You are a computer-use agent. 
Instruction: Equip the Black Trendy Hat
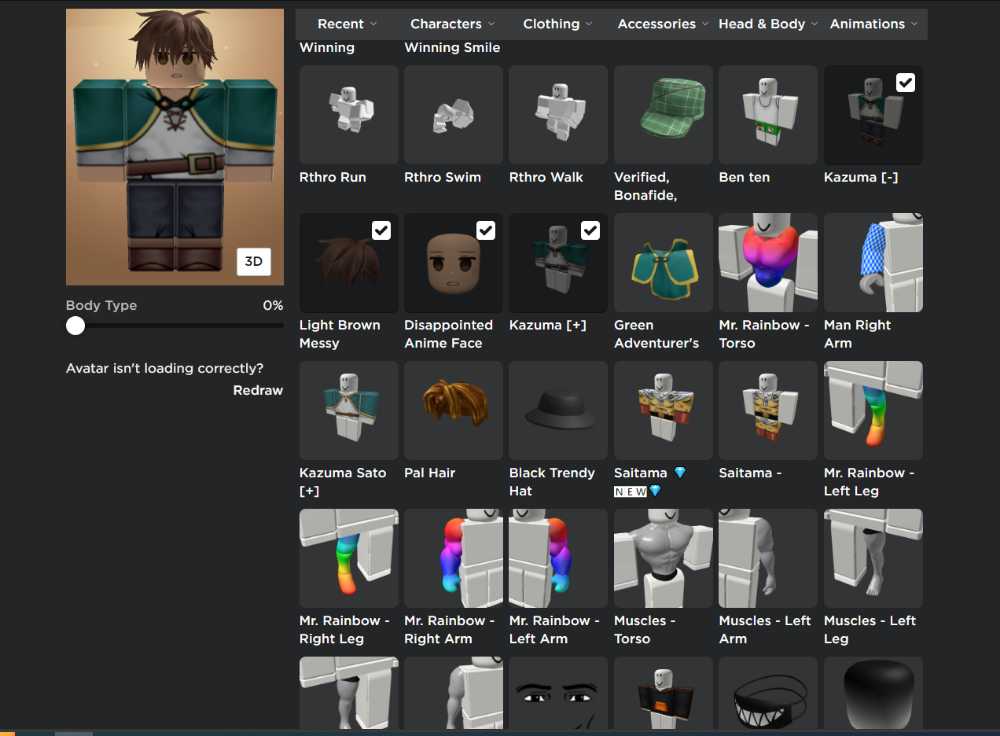pos(559,411)
